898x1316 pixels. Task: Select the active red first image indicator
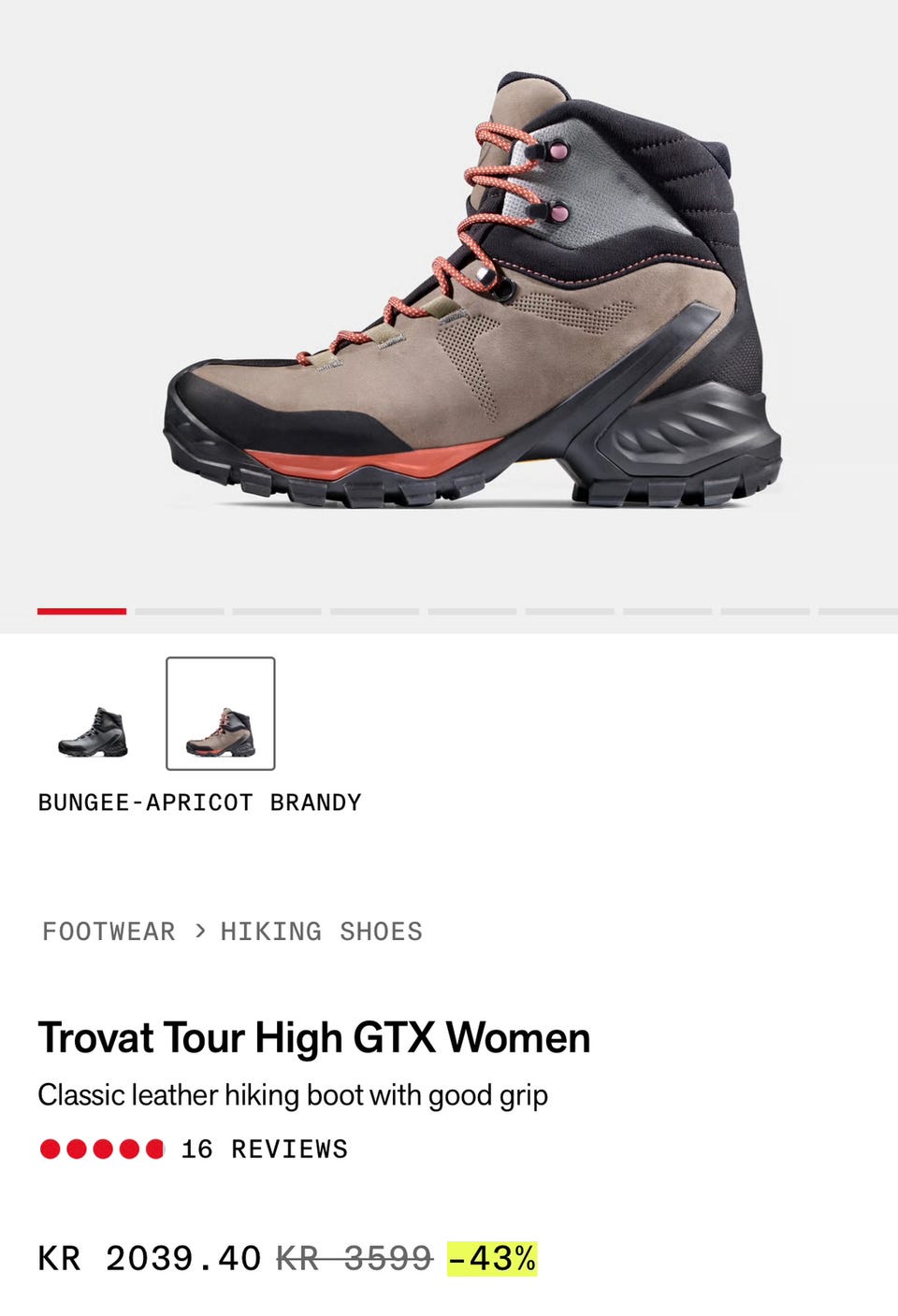point(81,611)
